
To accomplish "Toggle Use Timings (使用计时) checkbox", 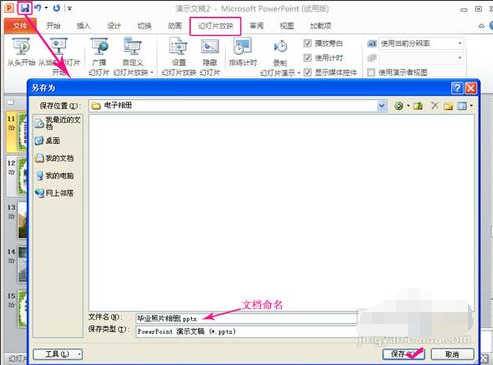I will 308,58.
